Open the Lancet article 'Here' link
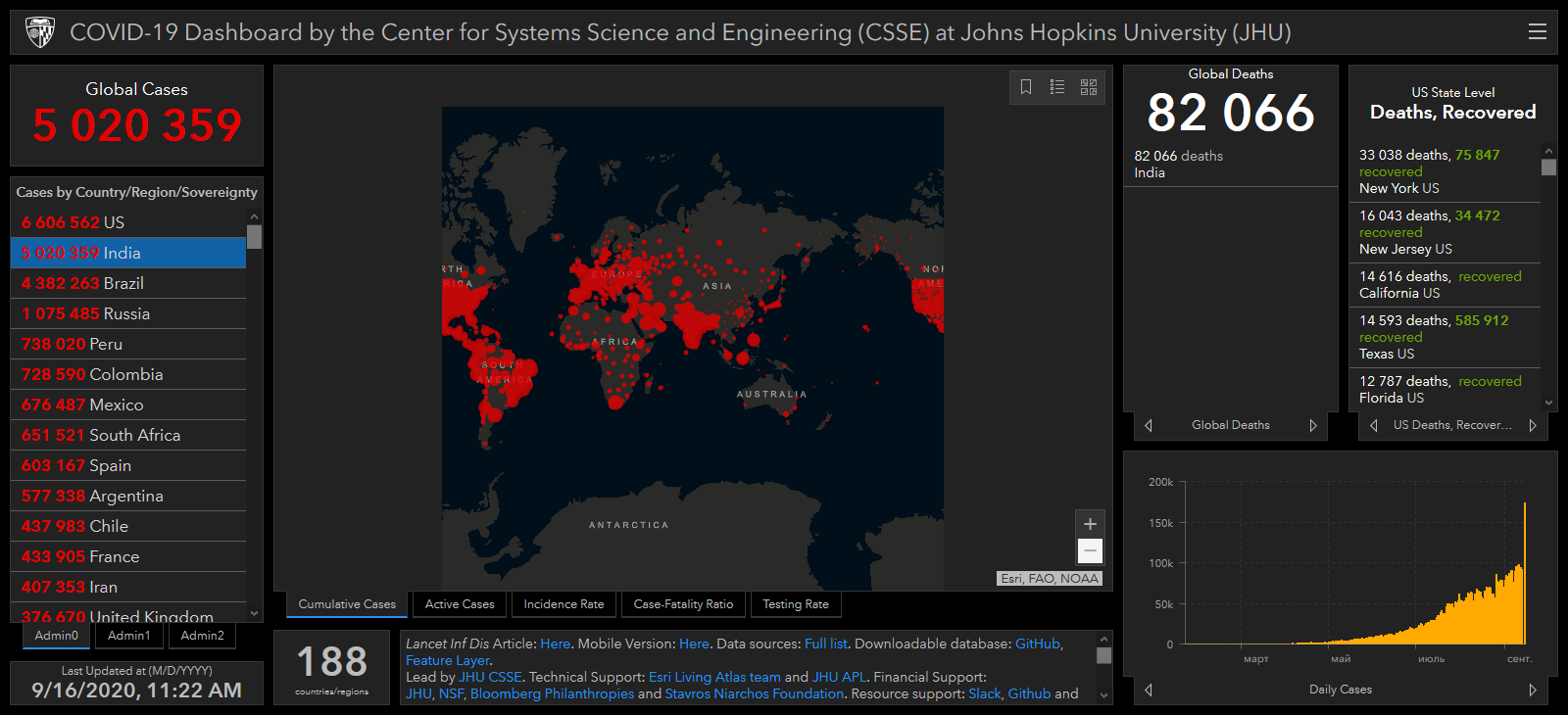Viewport: 1568px width, 715px height. click(x=555, y=643)
